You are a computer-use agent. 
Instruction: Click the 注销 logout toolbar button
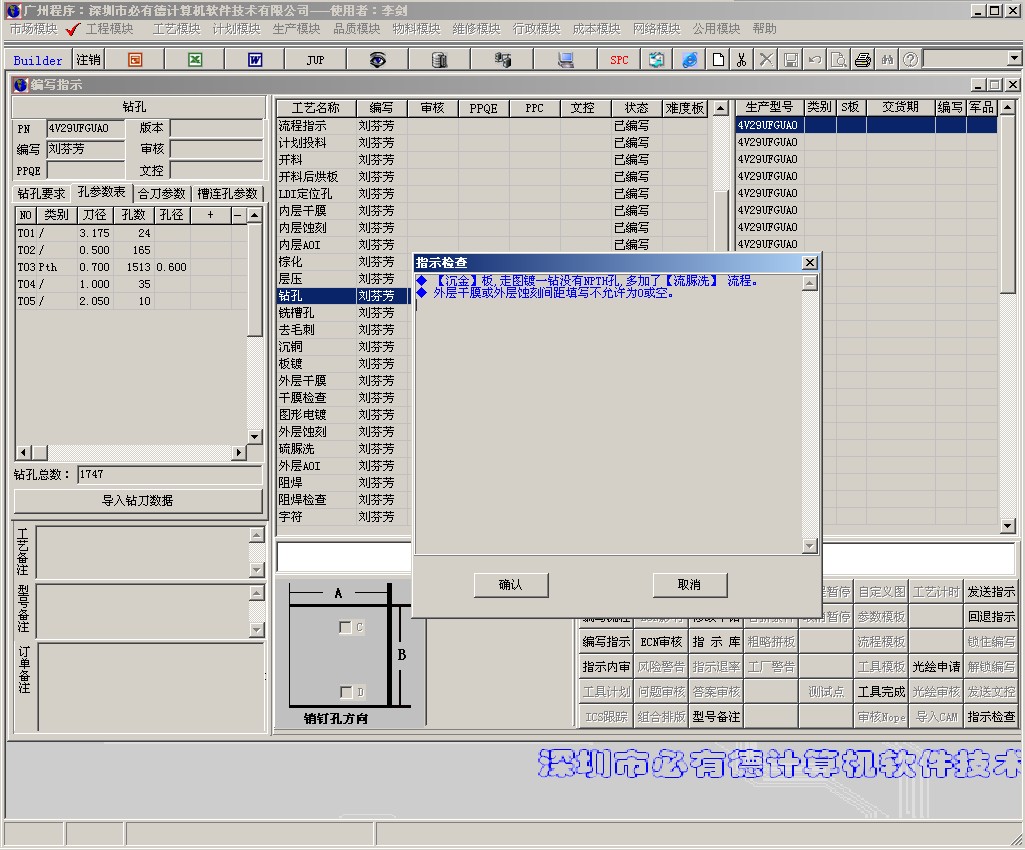[88, 60]
